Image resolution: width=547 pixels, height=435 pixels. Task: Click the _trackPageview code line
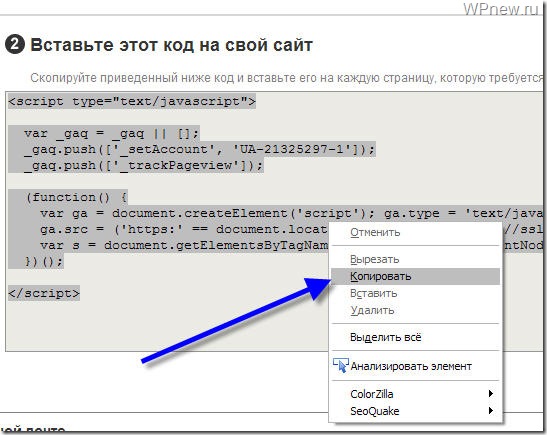143,165
